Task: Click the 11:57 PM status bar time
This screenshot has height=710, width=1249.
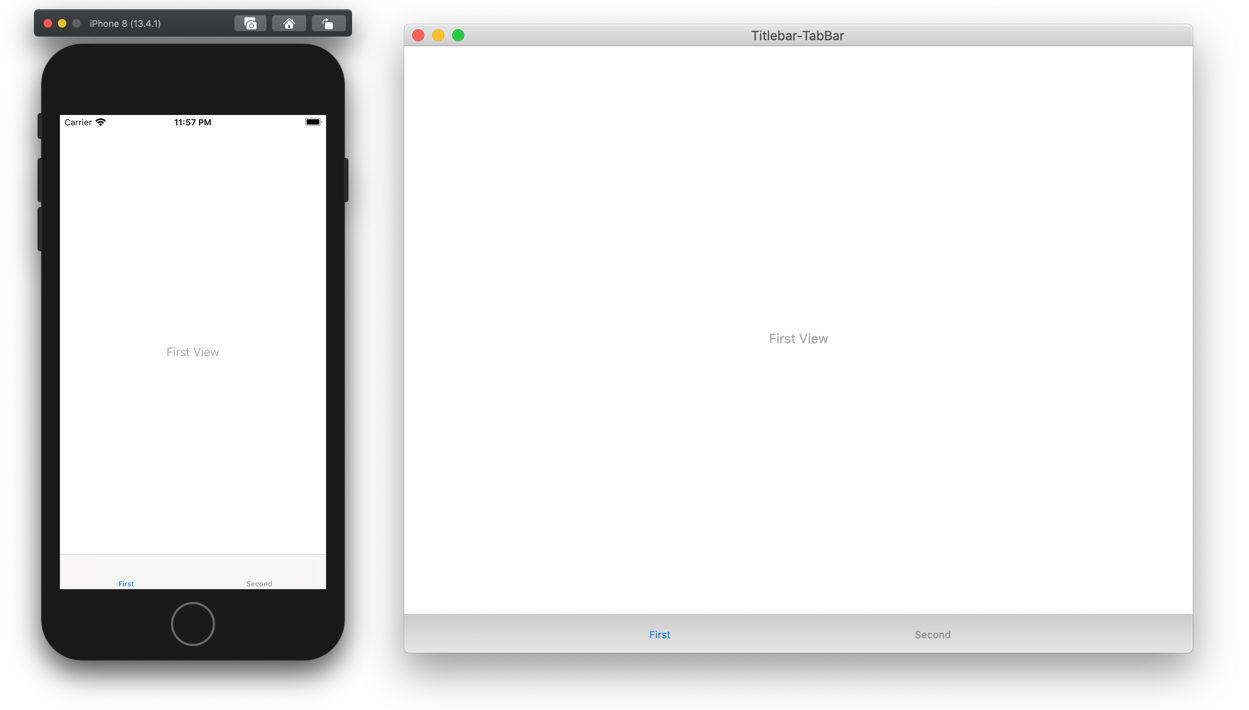Action: click(x=193, y=122)
